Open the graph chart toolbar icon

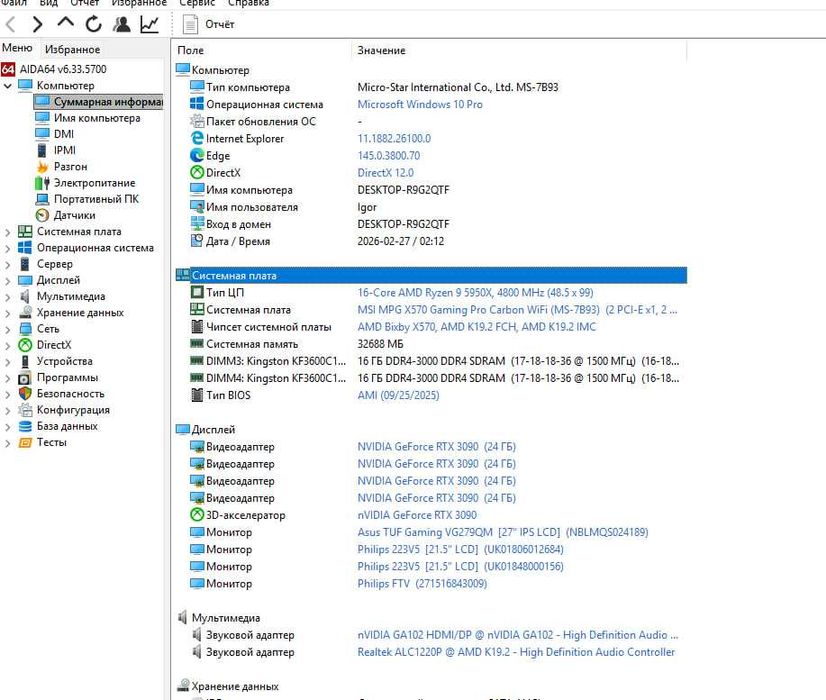point(150,24)
